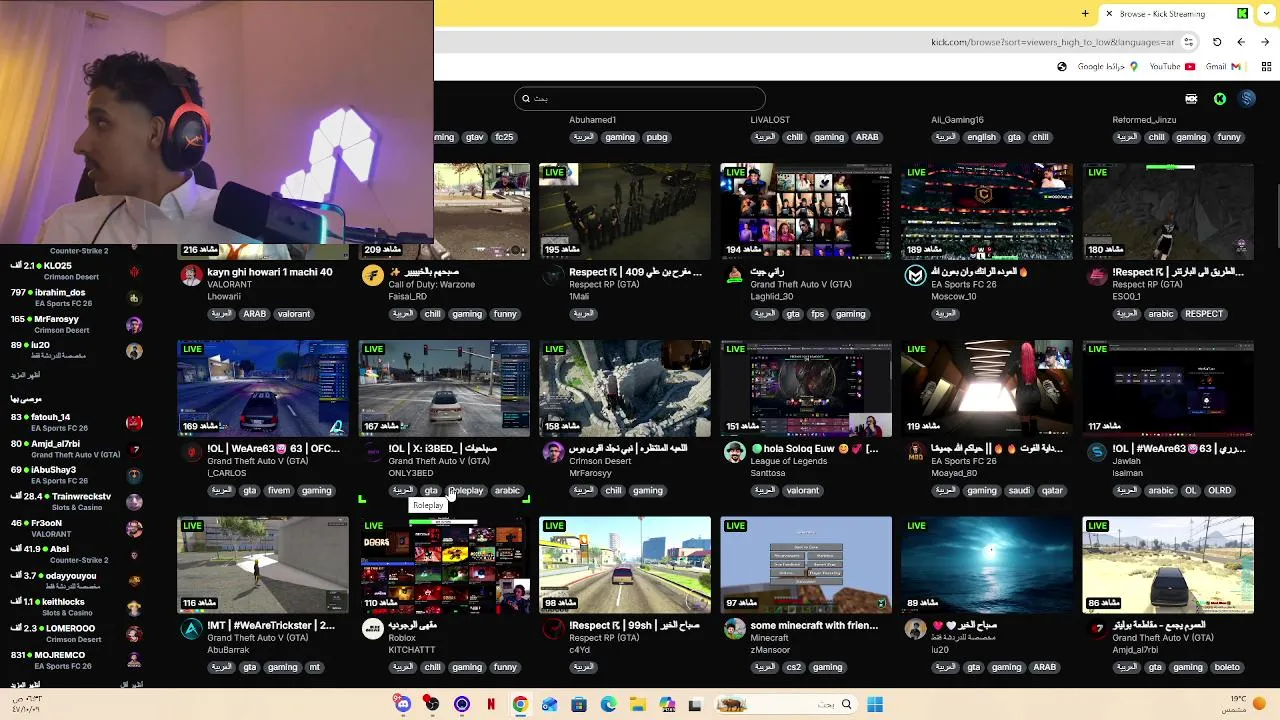Select the Browse - Kick Streaming tab
The height and width of the screenshot is (720, 1280).
point(1175,14)
